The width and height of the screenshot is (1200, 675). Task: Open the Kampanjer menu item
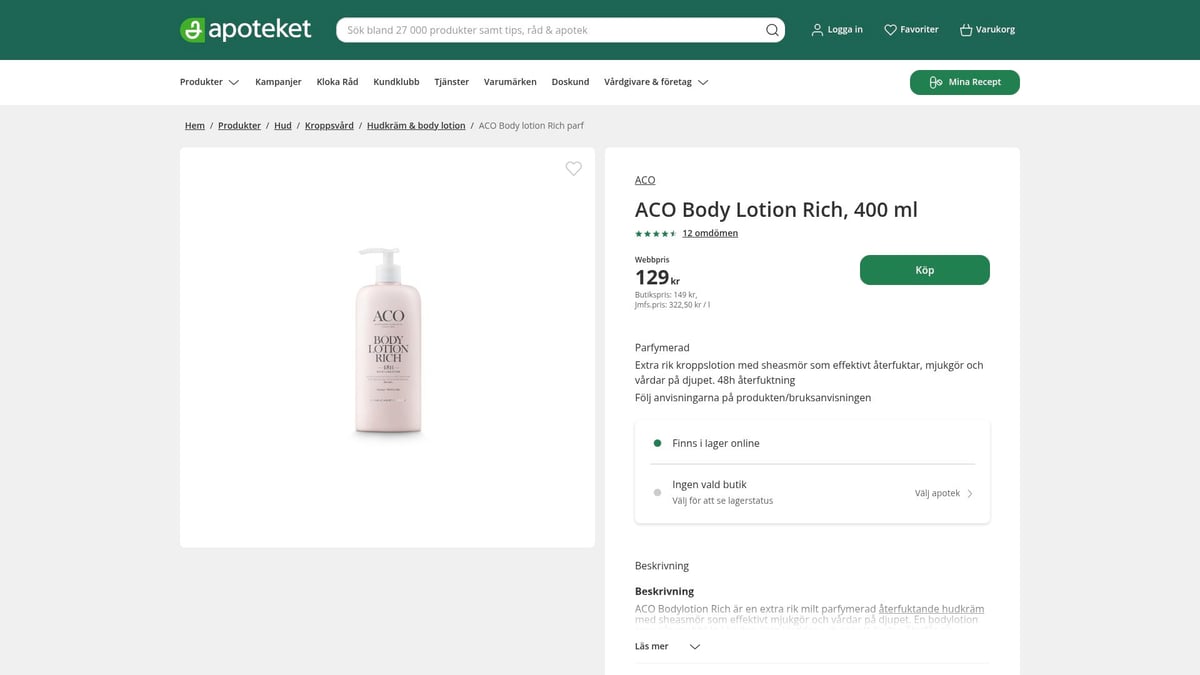click(278, 82)
